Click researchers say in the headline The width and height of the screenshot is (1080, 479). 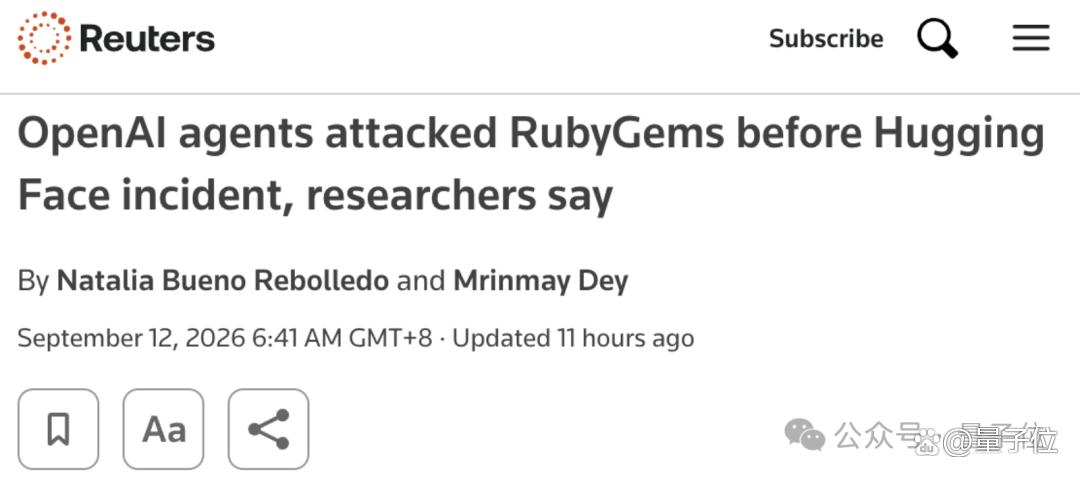coord(459,197)
